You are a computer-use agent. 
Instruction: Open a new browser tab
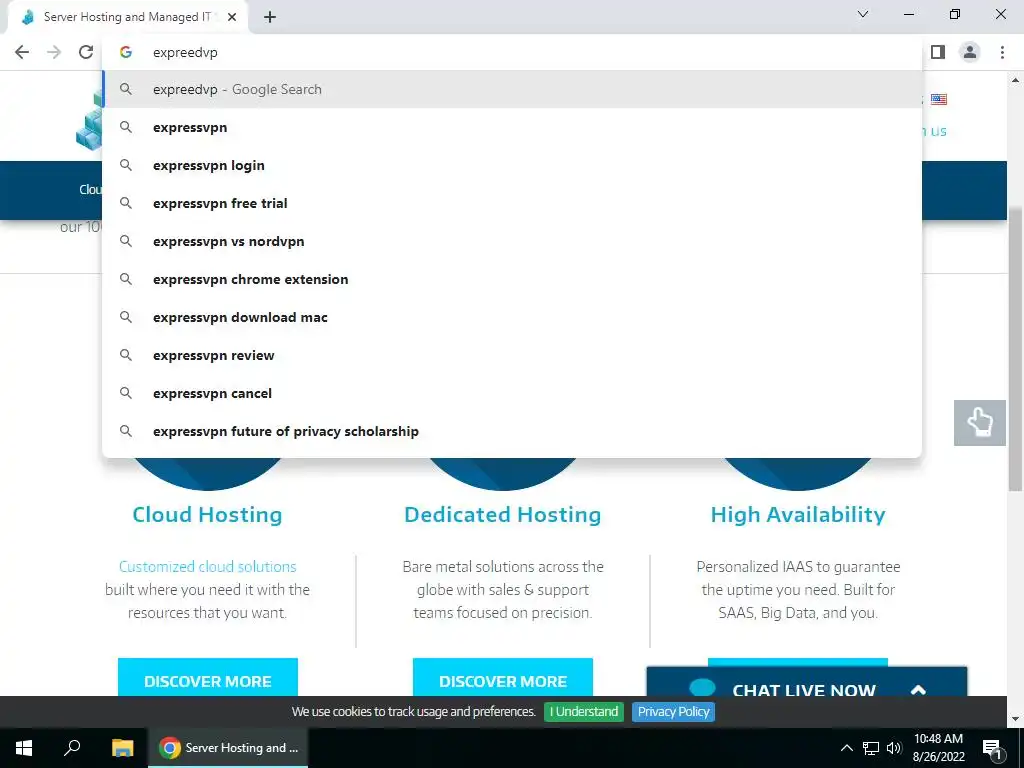[270, 17]
